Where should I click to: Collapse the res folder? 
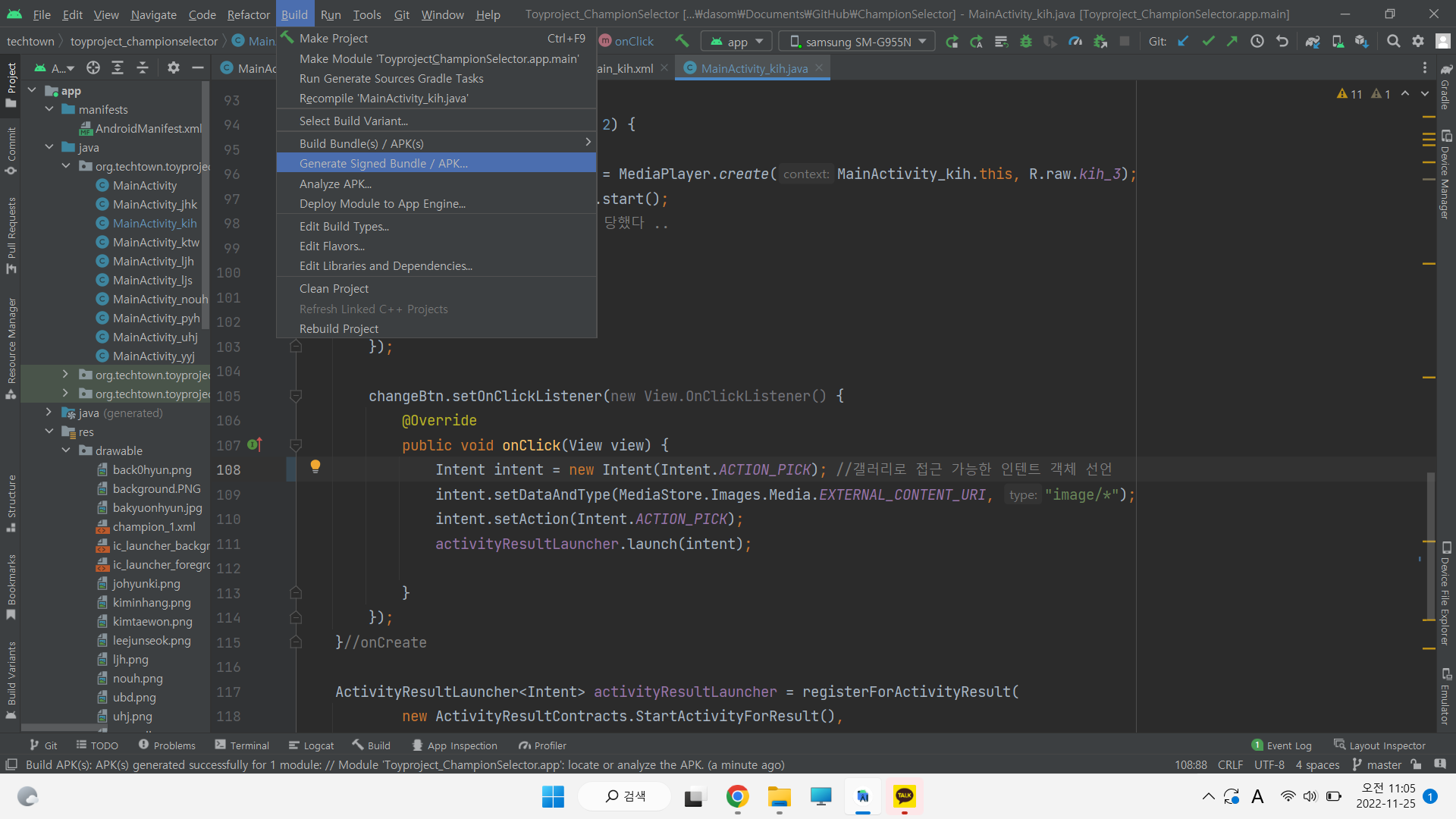tap(49, 431)
